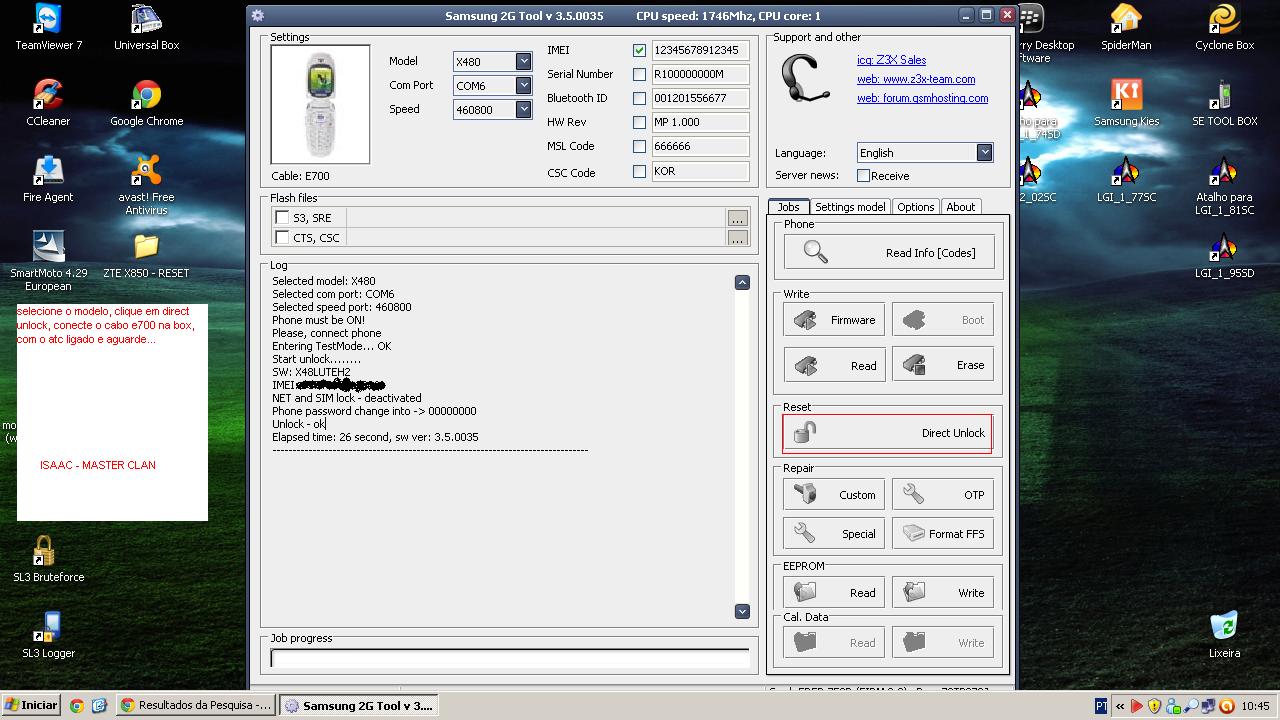Click the phone model picture in Settings
The width and height of the screenshot is (1280, 720).
(320, 104)
